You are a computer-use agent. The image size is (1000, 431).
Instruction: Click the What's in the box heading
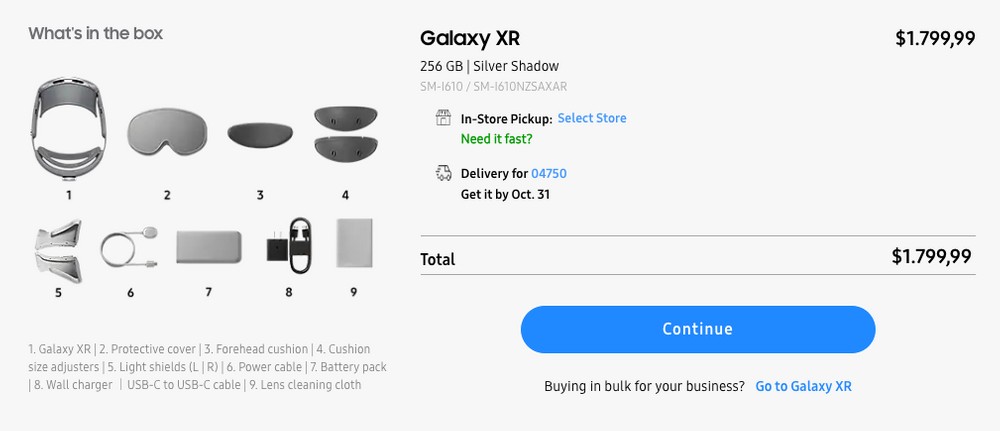(x=96, y=33)
